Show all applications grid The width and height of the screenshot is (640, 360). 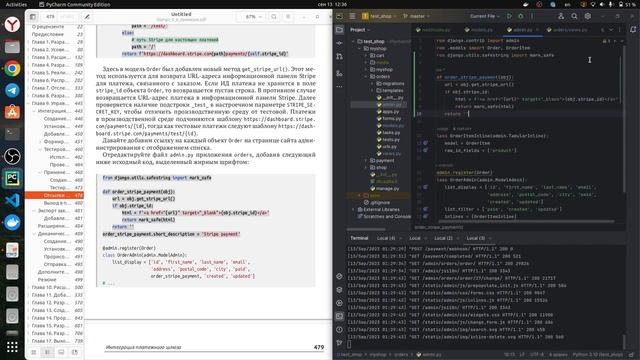coord(12,347)
